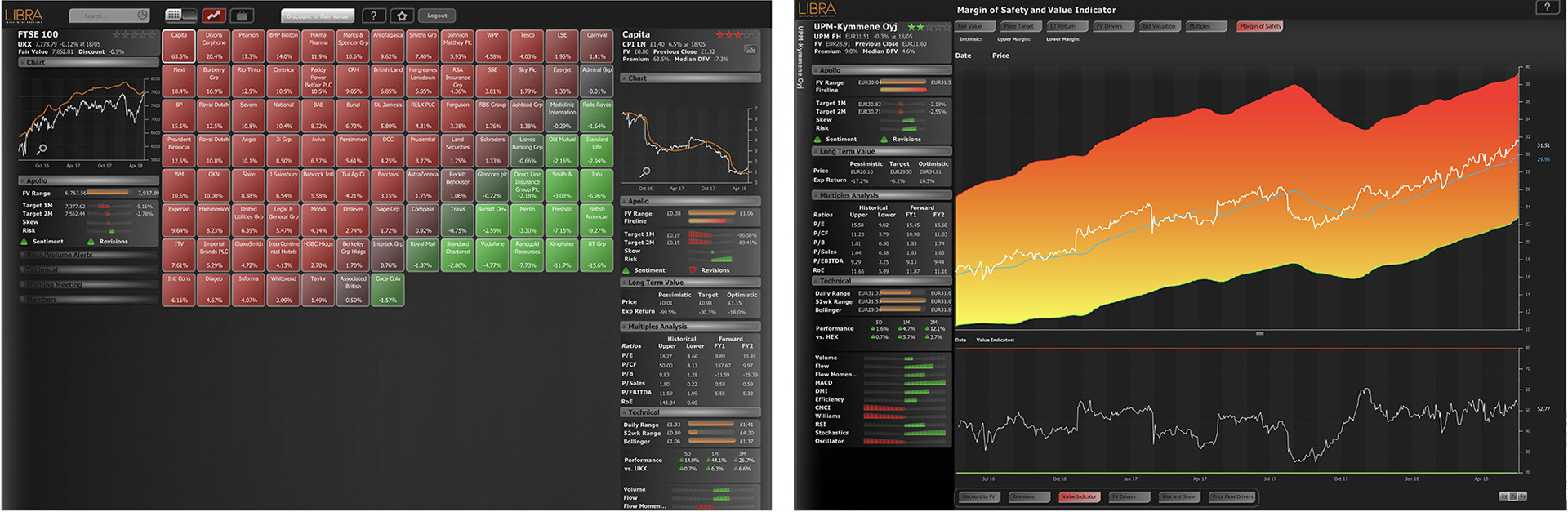Collapse the Capita Multiples Analysis section

(x=691, y=327)
